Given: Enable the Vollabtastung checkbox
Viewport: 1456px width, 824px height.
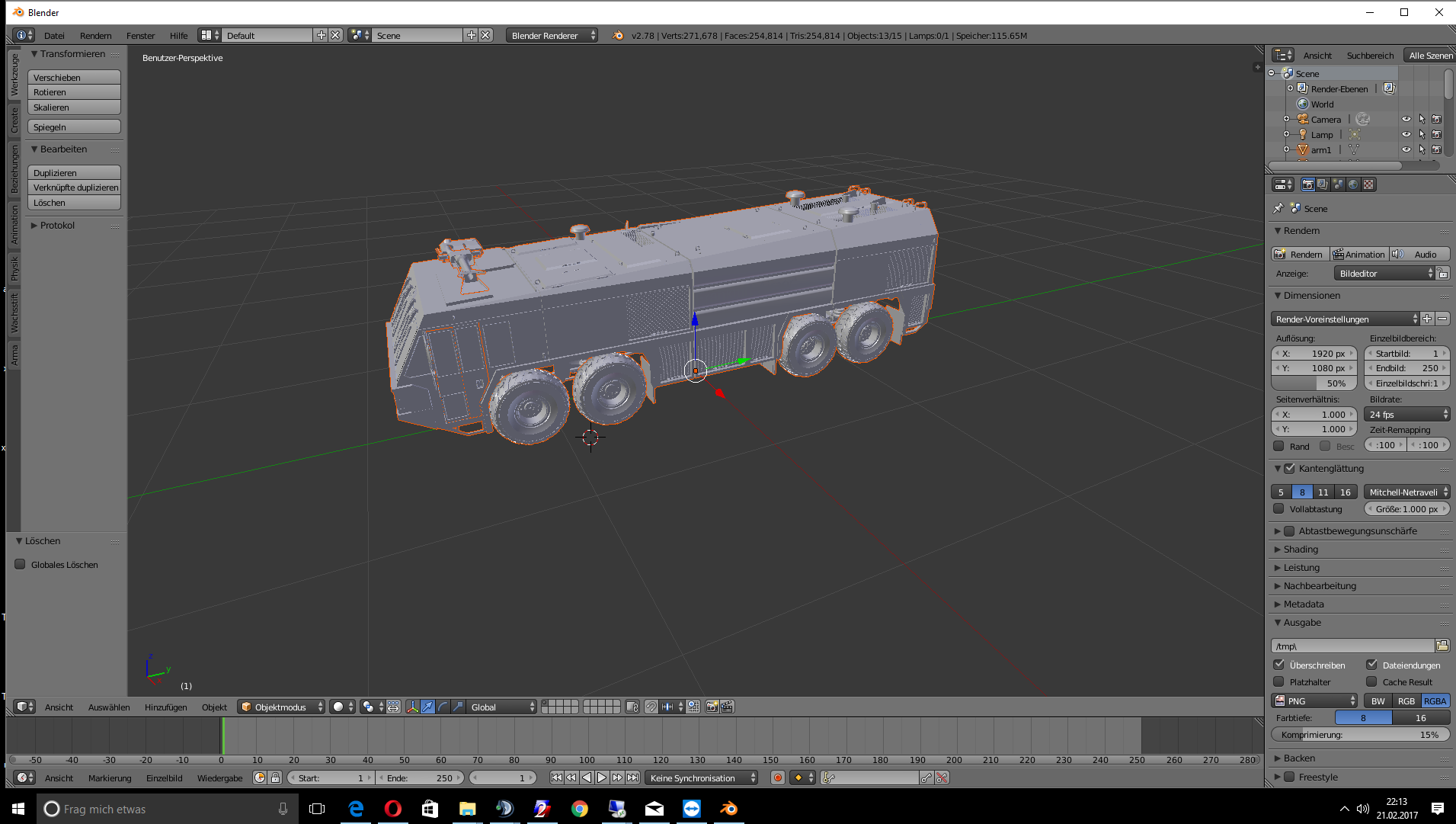Looking at the screenshot, I should pos(1279,509).
